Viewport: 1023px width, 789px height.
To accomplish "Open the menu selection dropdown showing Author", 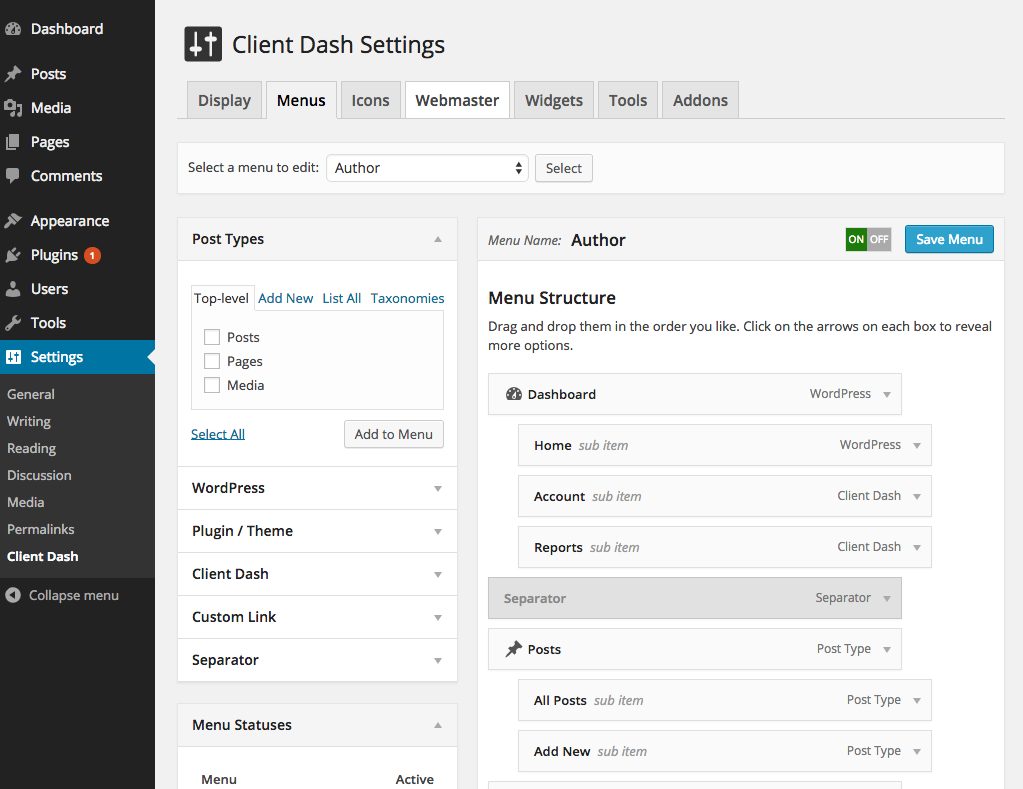I will coord(427,168).
